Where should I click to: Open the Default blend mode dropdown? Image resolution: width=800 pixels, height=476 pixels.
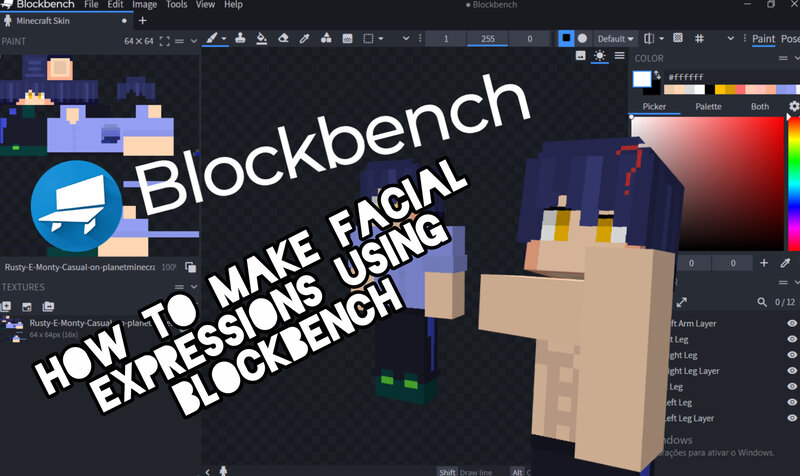pyautogui.click(x=615, y=39)
